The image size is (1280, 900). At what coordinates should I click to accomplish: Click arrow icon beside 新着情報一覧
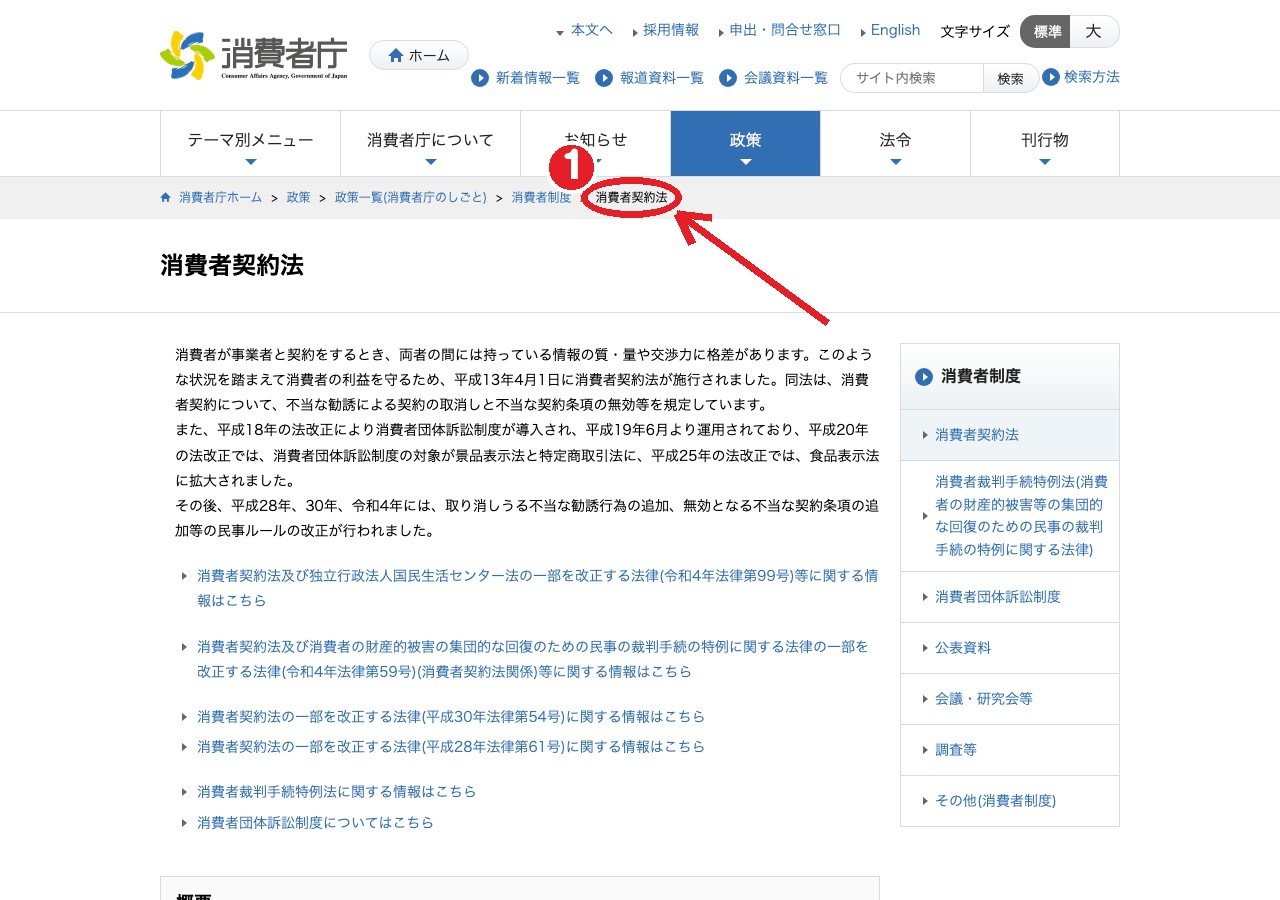click(480, 78)
